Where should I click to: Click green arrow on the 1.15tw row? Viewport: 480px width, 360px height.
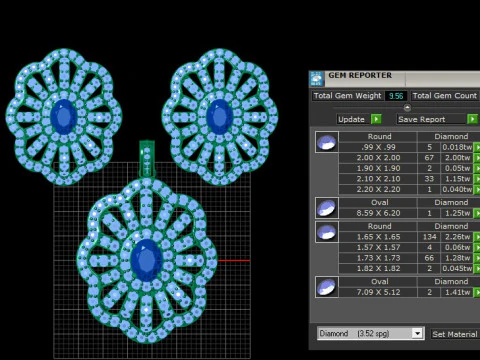tap(477, 179)
